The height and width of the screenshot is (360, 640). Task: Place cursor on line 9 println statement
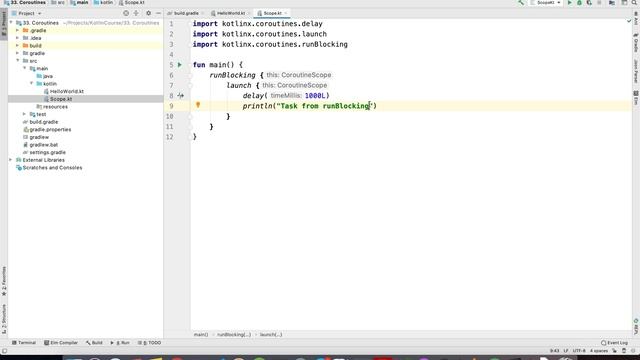[x=309, y=106]
